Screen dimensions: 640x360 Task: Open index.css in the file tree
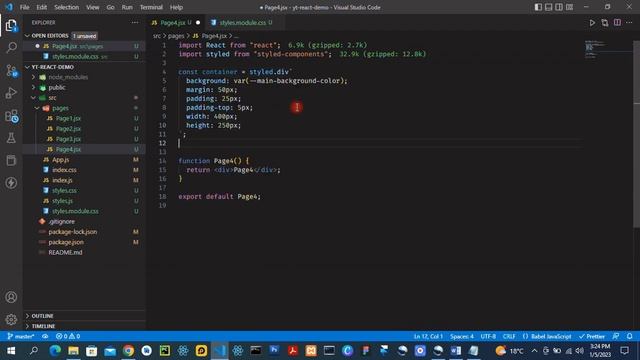coord(64,170)
